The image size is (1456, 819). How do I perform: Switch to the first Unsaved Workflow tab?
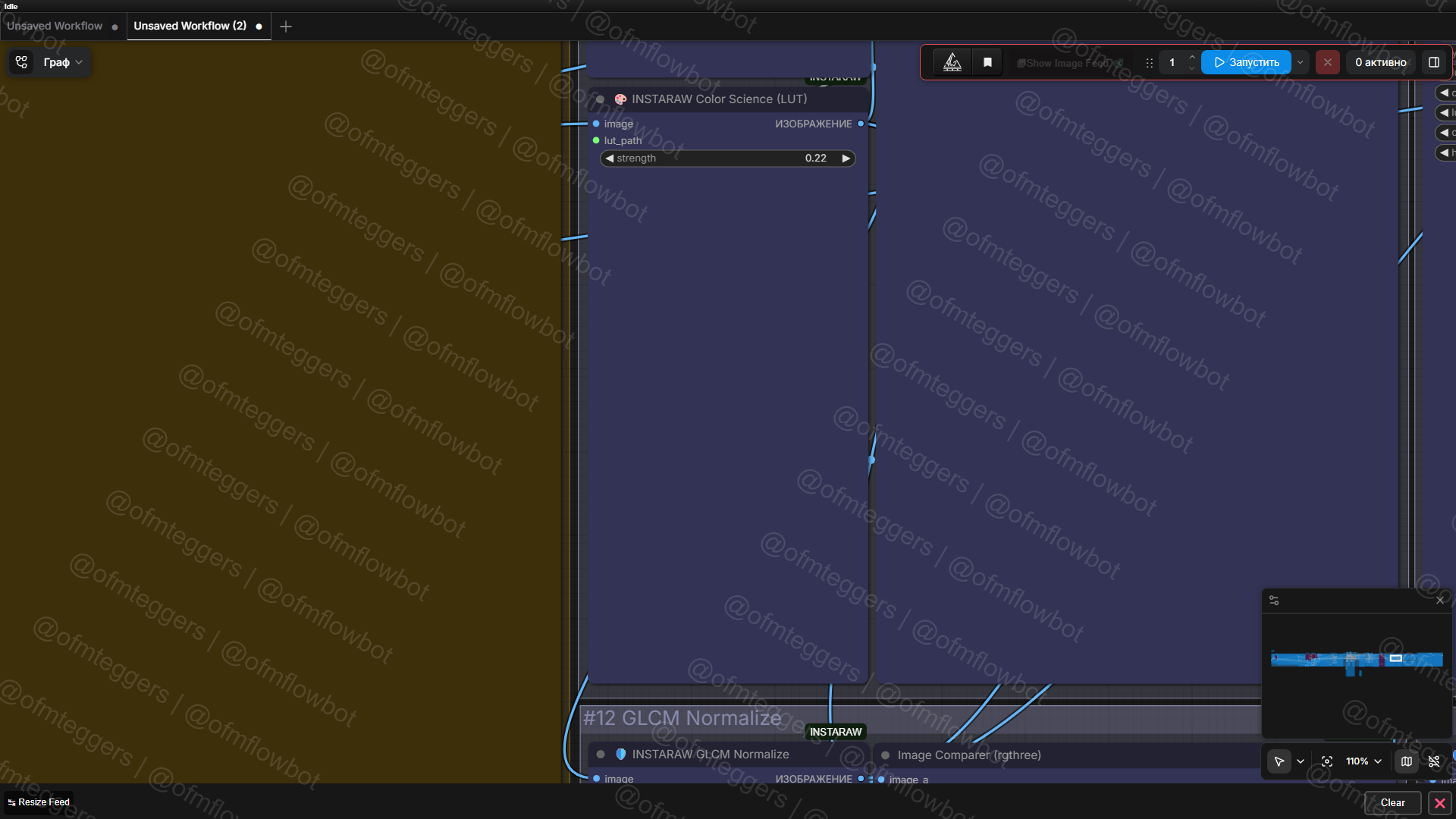[x=55, y=26]
